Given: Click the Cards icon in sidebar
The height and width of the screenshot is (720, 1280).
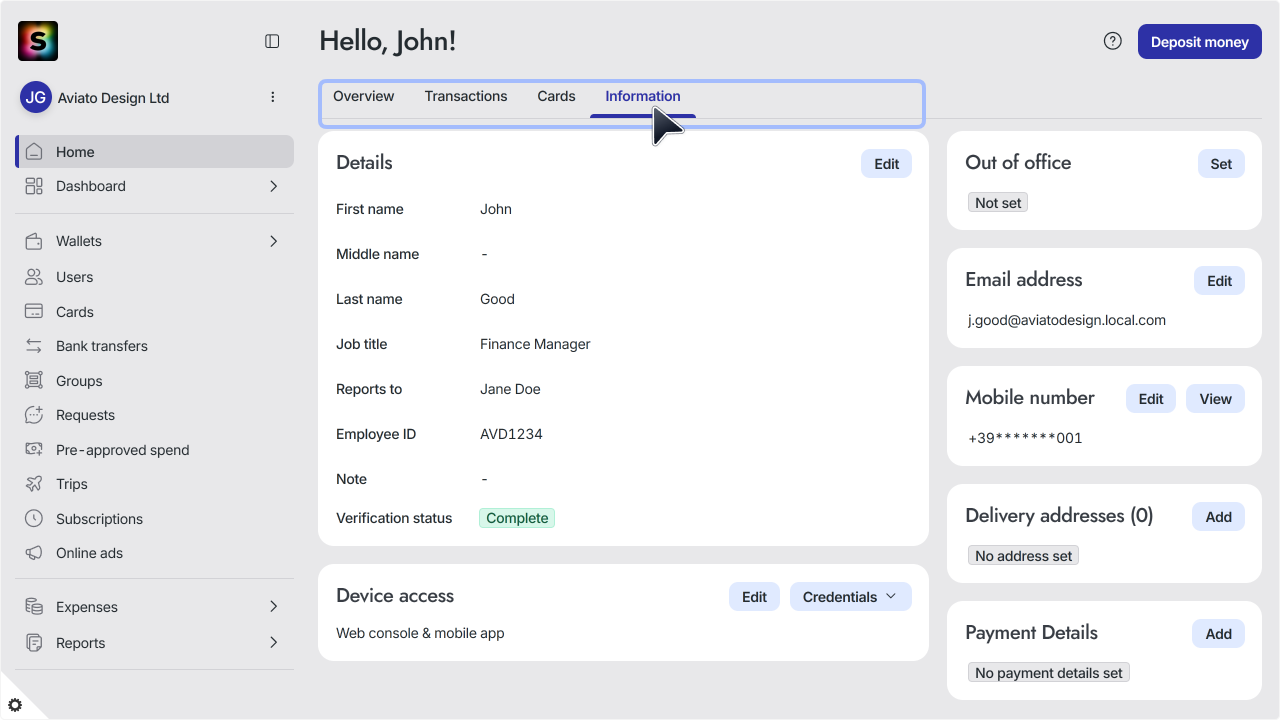Looking at the screenshot, I should click(x=34, y=312).
